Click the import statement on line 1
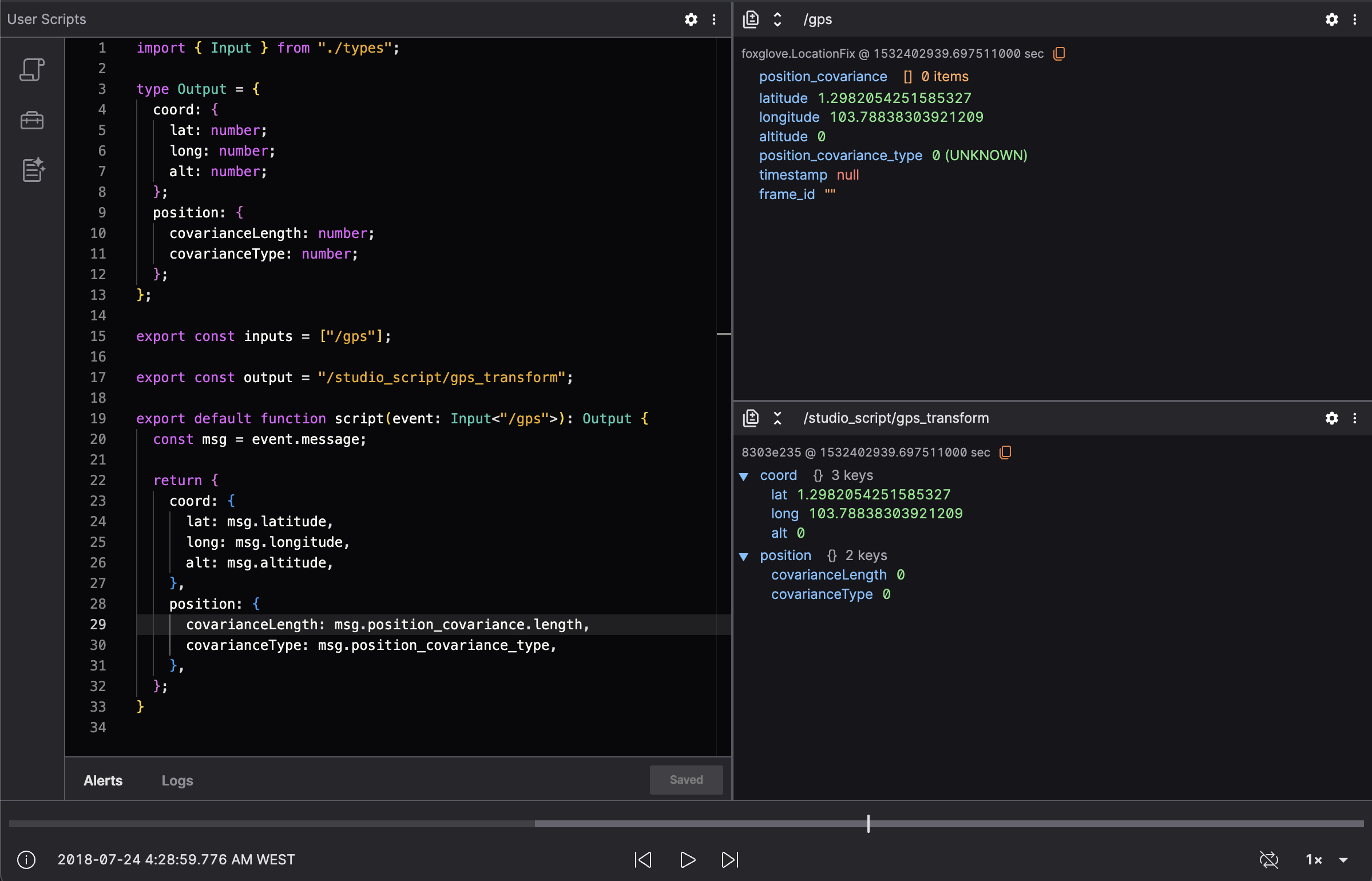Viewport: 1372px width, 881px height. pos(268,48)
